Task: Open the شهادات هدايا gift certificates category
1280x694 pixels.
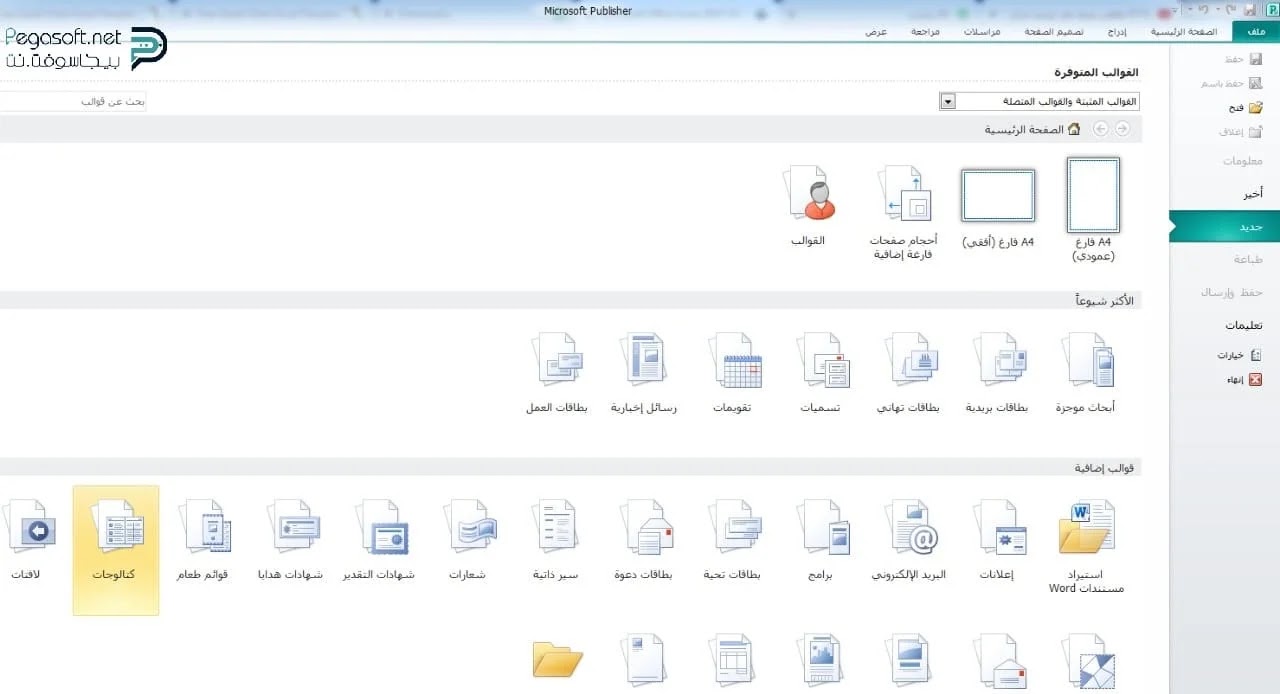Action: [291, 540]
